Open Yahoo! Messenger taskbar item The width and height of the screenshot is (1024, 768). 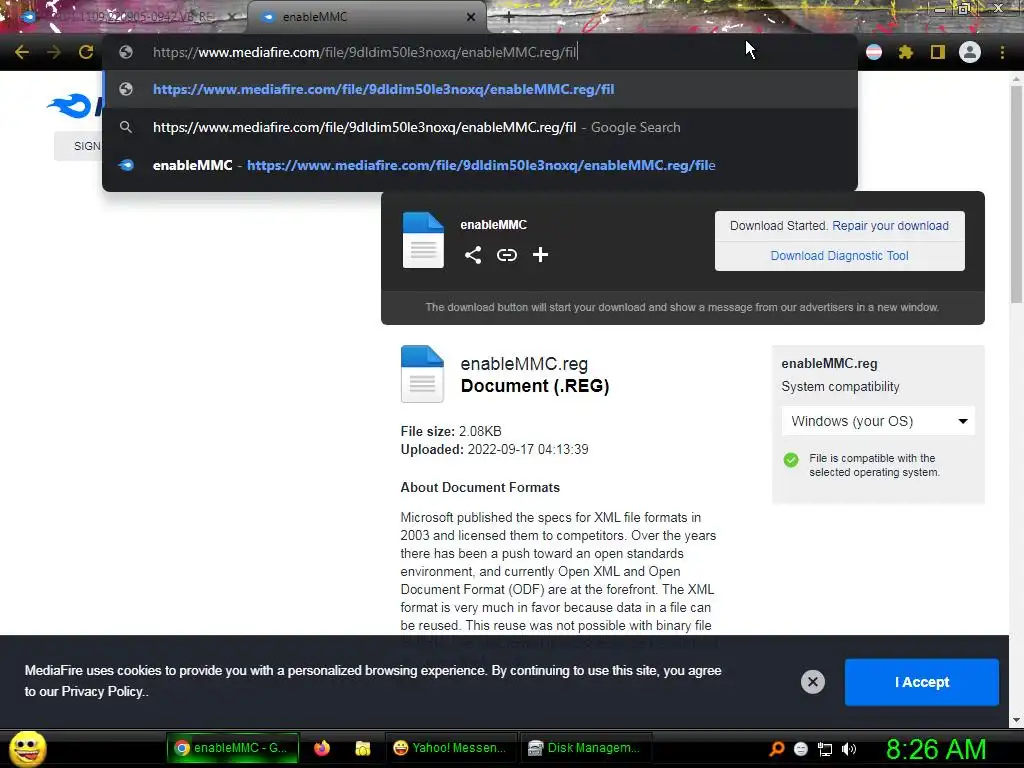pyautogui.click(x=451, y=748)
